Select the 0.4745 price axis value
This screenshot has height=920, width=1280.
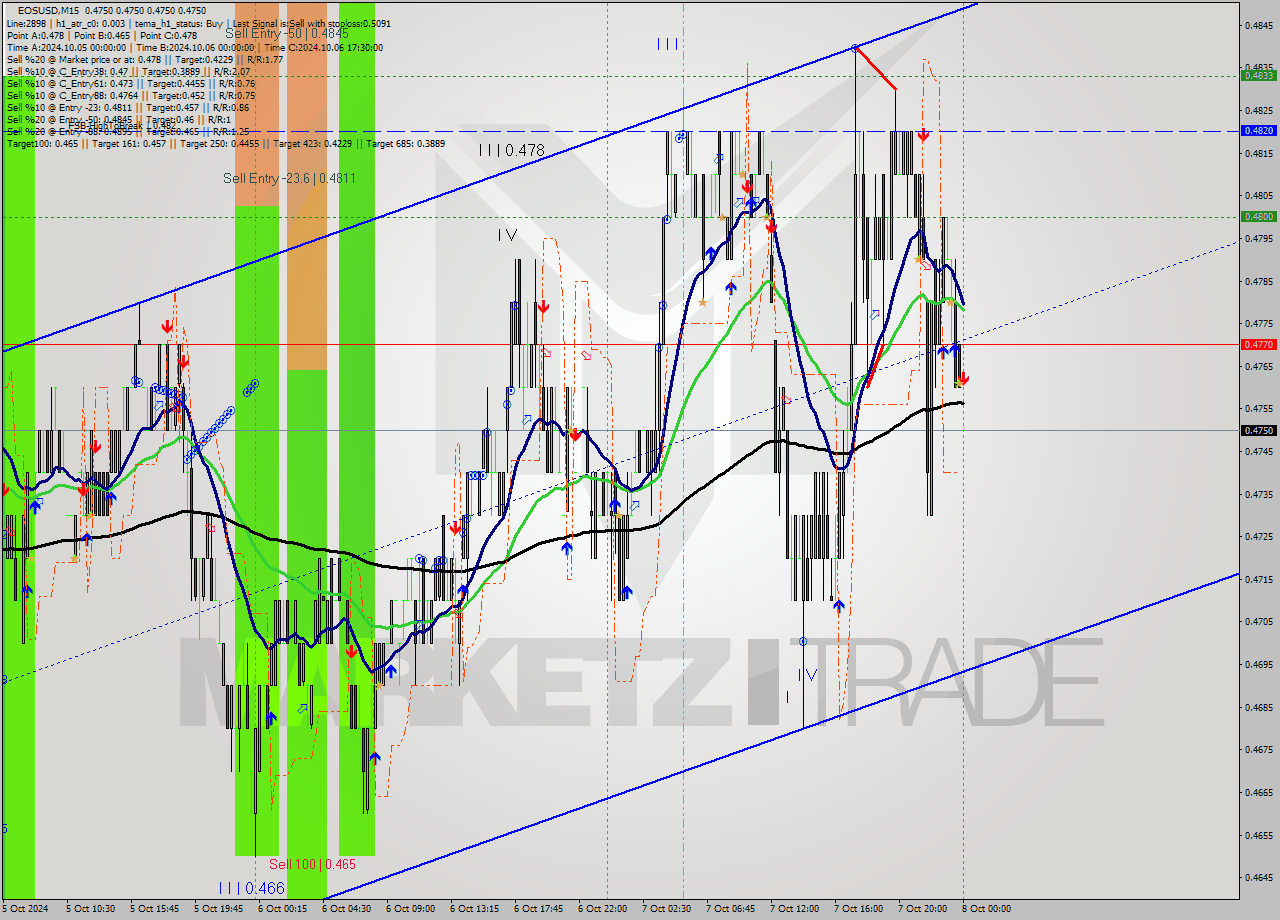[1258, 451]
